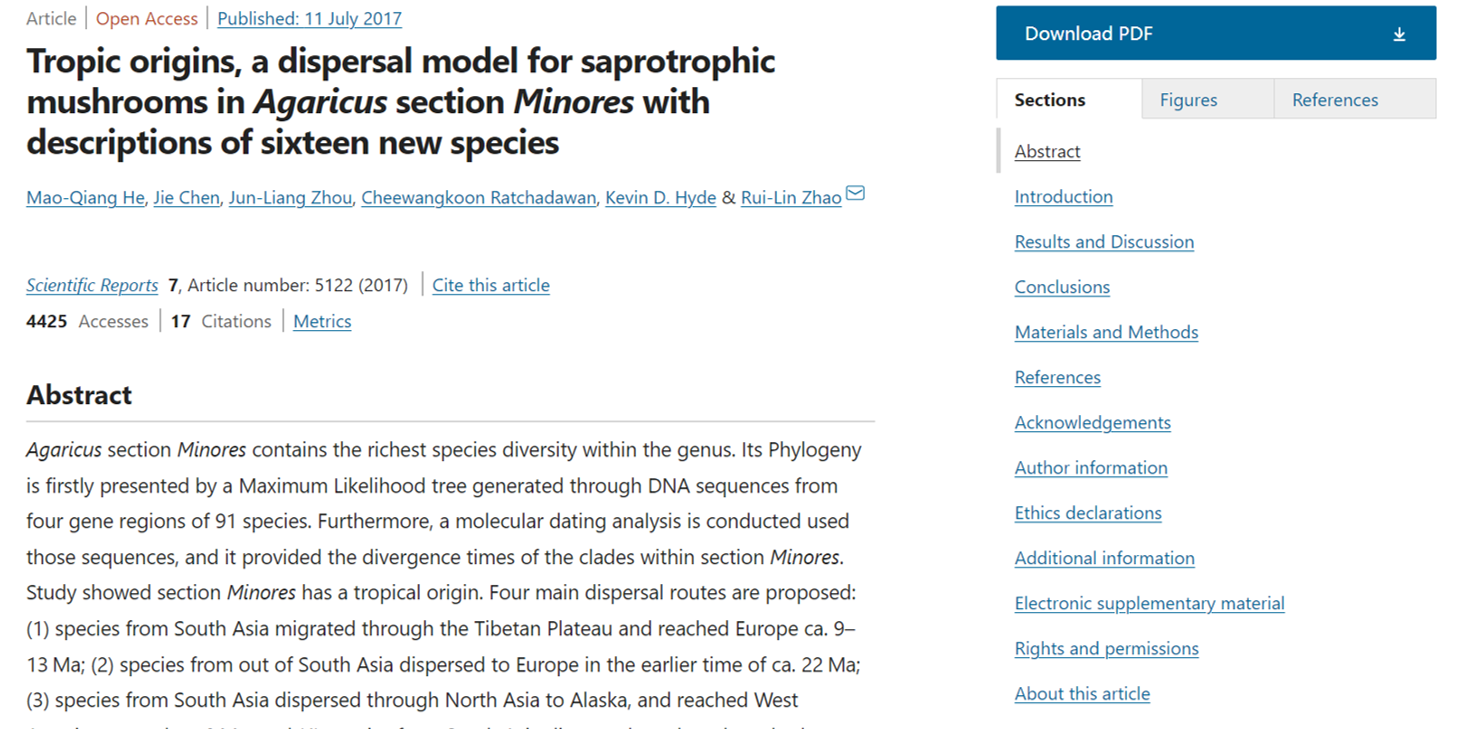Image resolution: width=1472 pixels, height=729 pixels.
Task: Open the Metrics link
Action: [x=322, y=321]
